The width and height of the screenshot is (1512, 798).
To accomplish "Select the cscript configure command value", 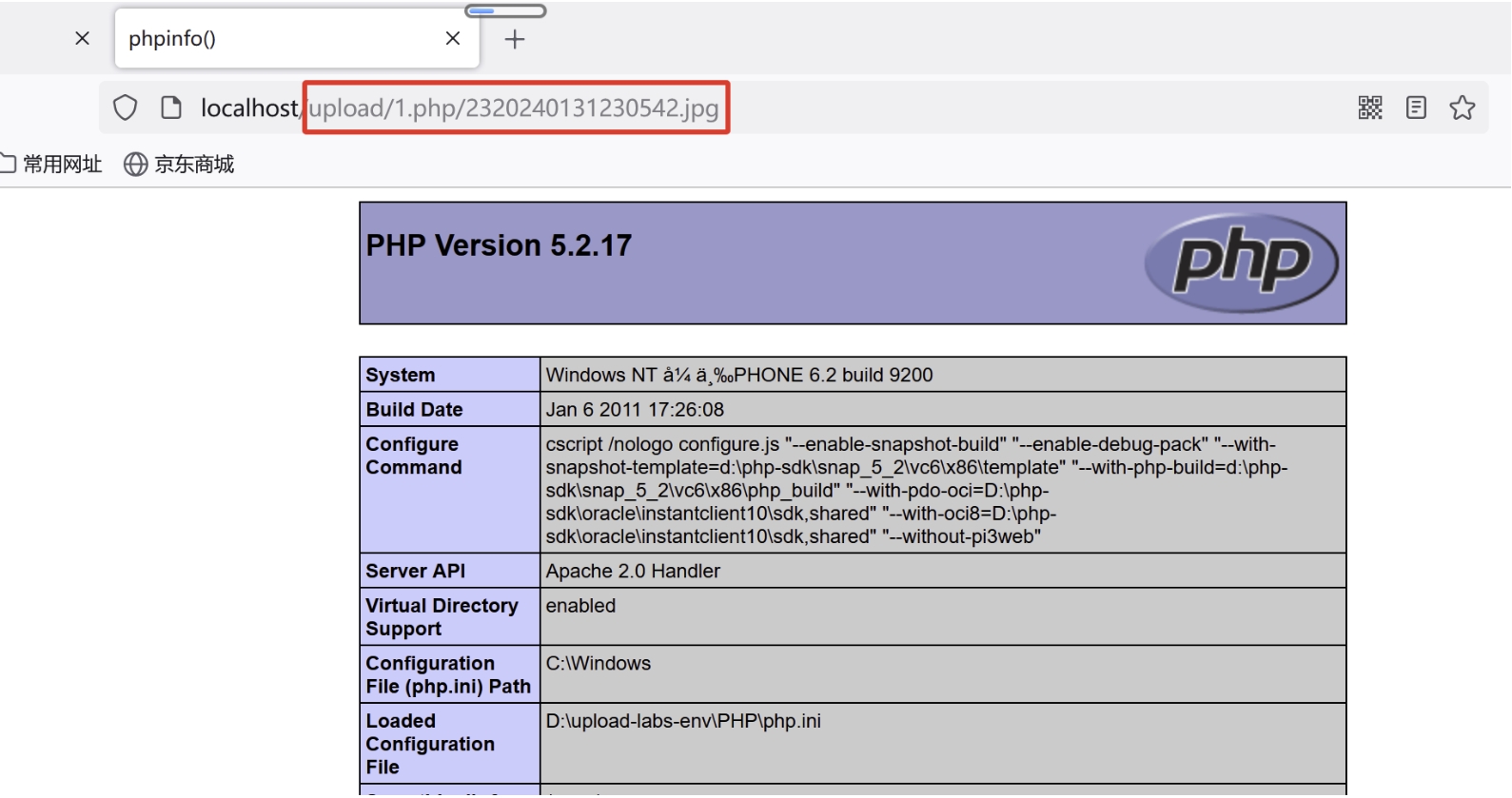I will [917, 490].
